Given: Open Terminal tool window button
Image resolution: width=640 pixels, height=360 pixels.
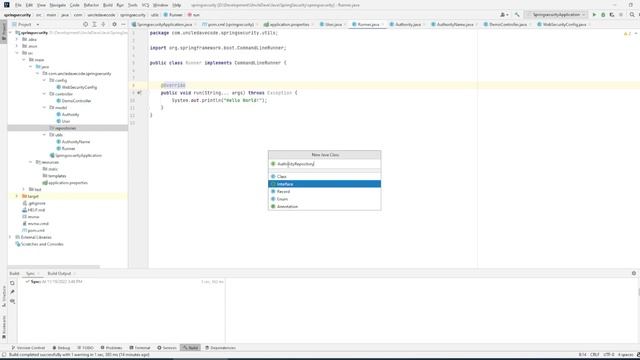Looking at the screenshot, I should 140,348.
